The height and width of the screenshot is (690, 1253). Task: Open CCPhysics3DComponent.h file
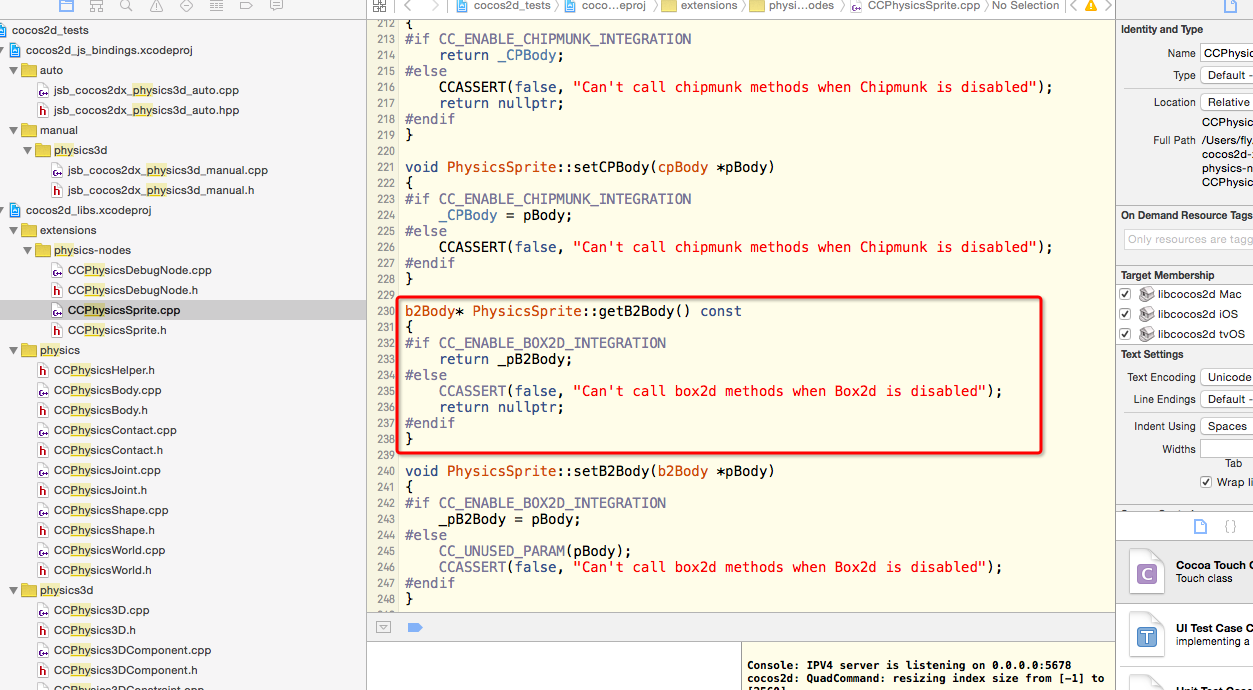point(125,670)
